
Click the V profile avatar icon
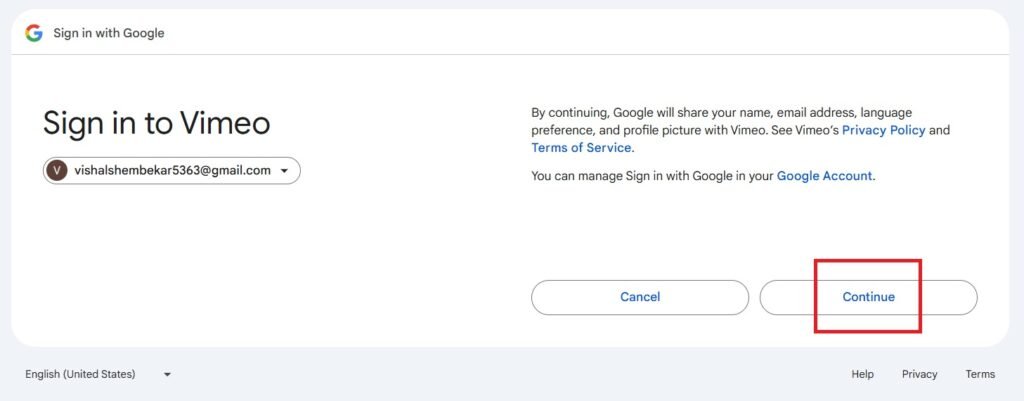pyautogui.click(x=57, y=170)
